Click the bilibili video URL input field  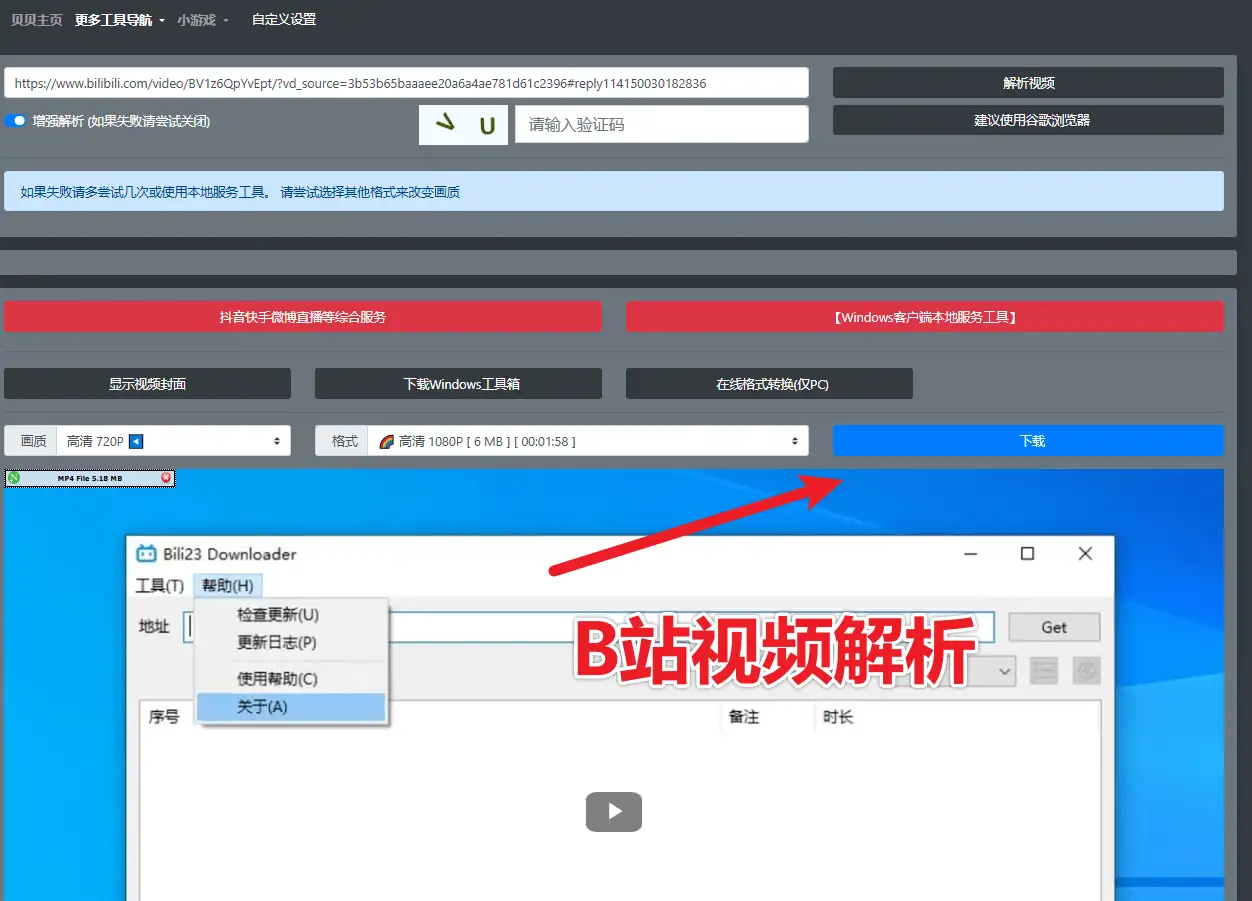[406, 83]
